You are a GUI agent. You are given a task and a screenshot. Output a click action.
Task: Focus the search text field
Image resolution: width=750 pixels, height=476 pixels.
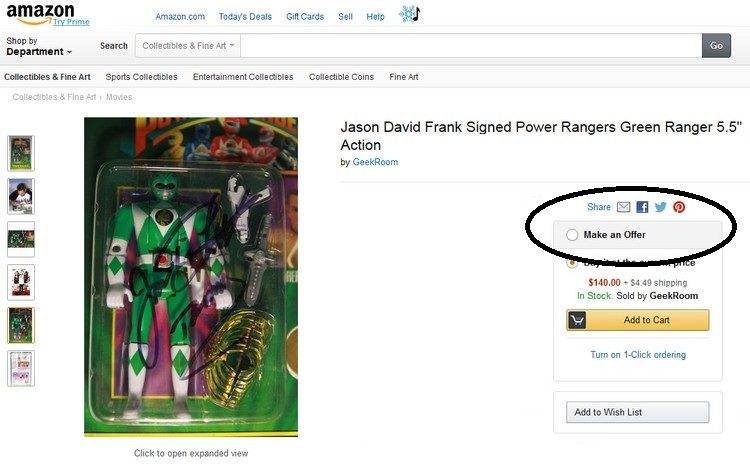(x=471, y=46)
